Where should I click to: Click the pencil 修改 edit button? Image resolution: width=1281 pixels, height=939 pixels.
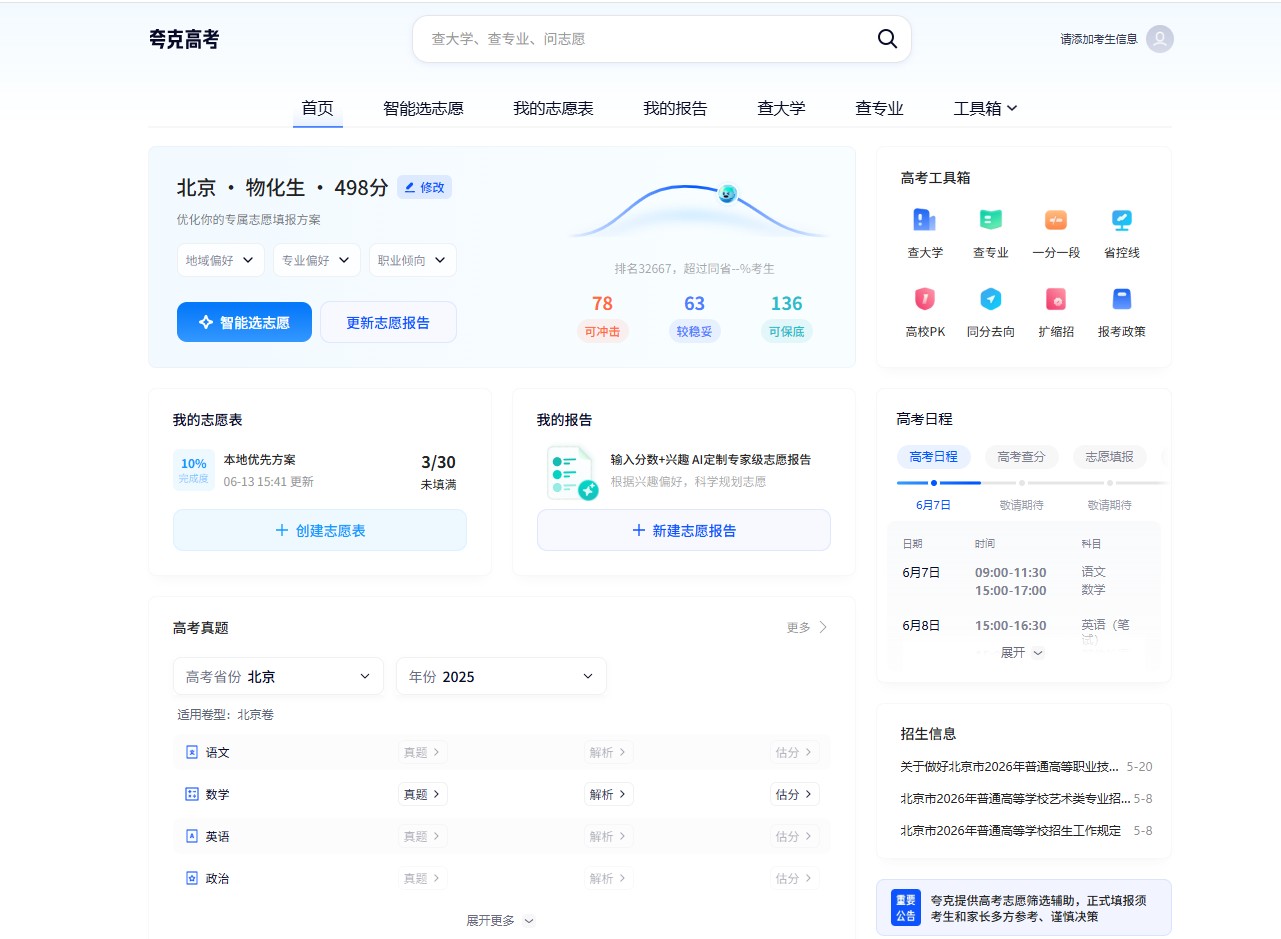[424, 187]
